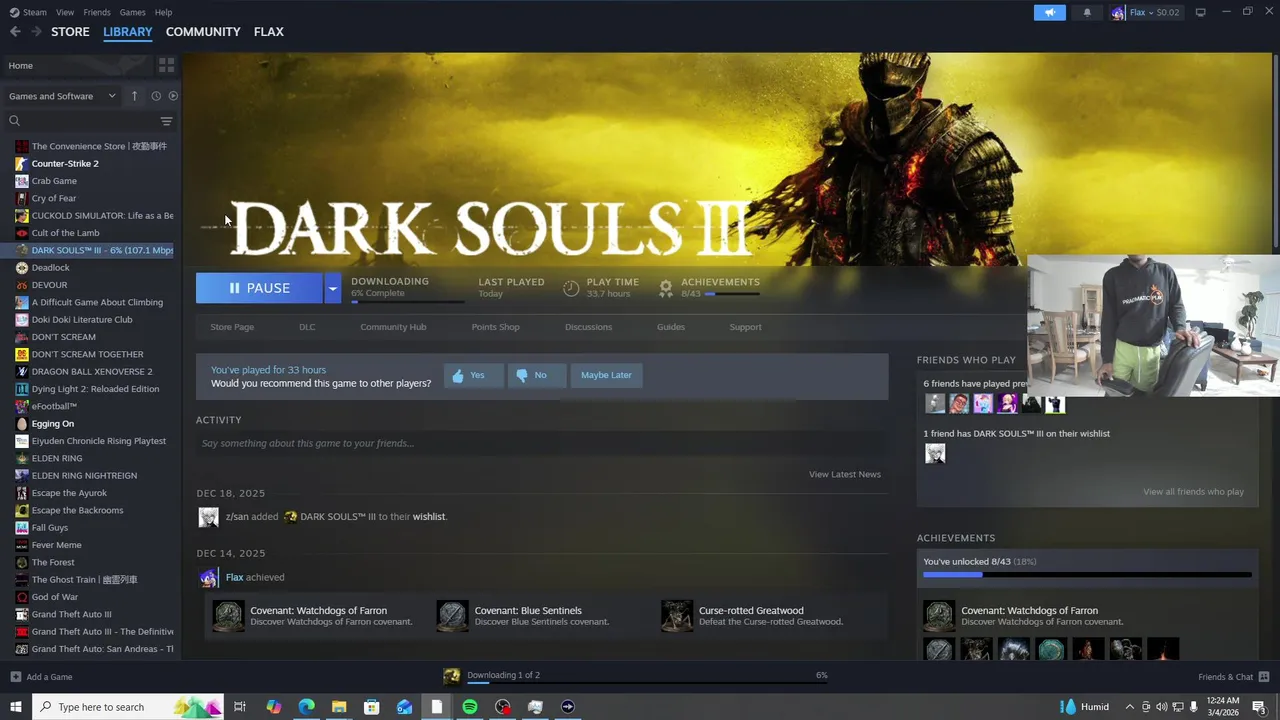1280x720 pixels.
Task: Click the library search magnifier icon
Action: coord(14,121)
